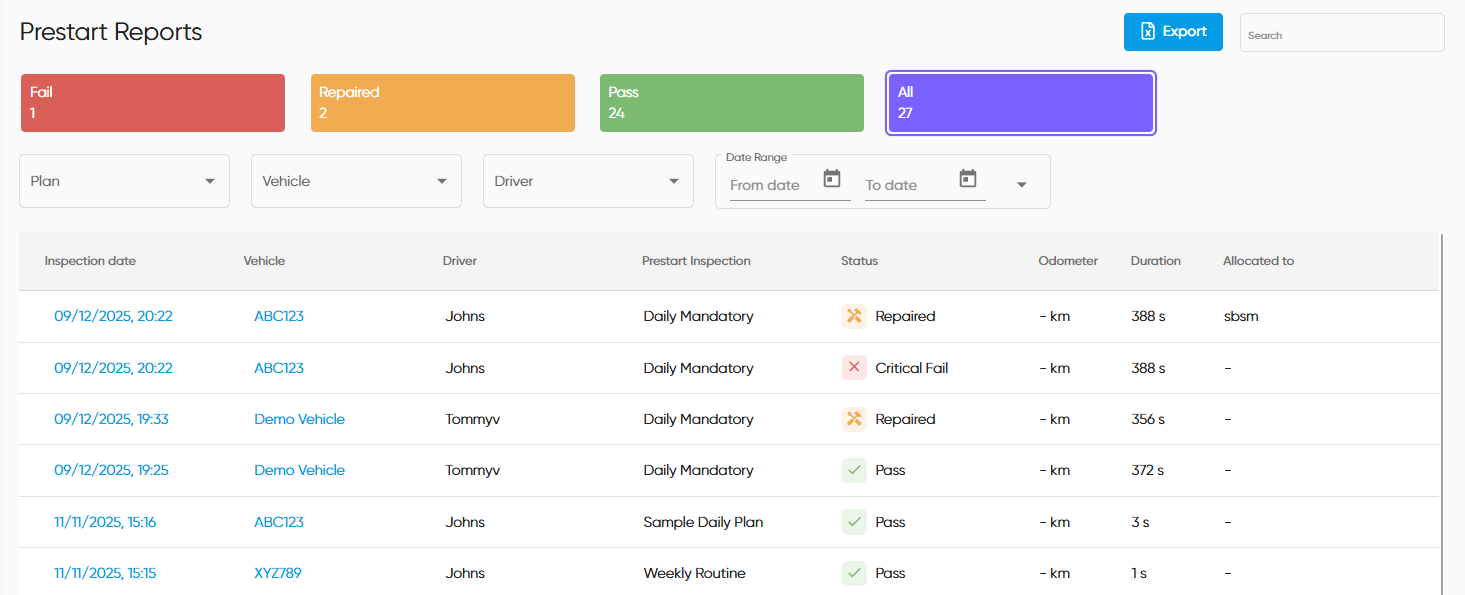The height and width of the screenshot is (595, 1465).
Task: Click Pass checkmark icon for Sample Daily Plan
Action: (854, 522)
